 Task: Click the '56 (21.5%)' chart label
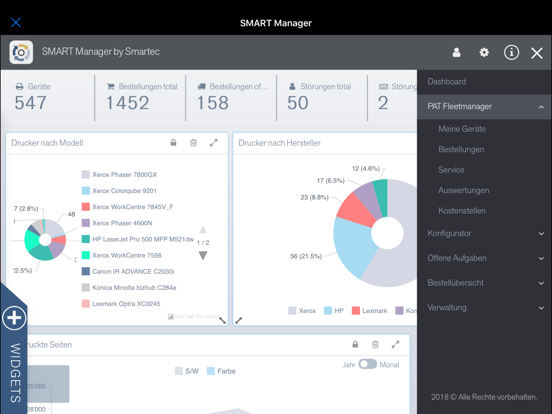306,256
